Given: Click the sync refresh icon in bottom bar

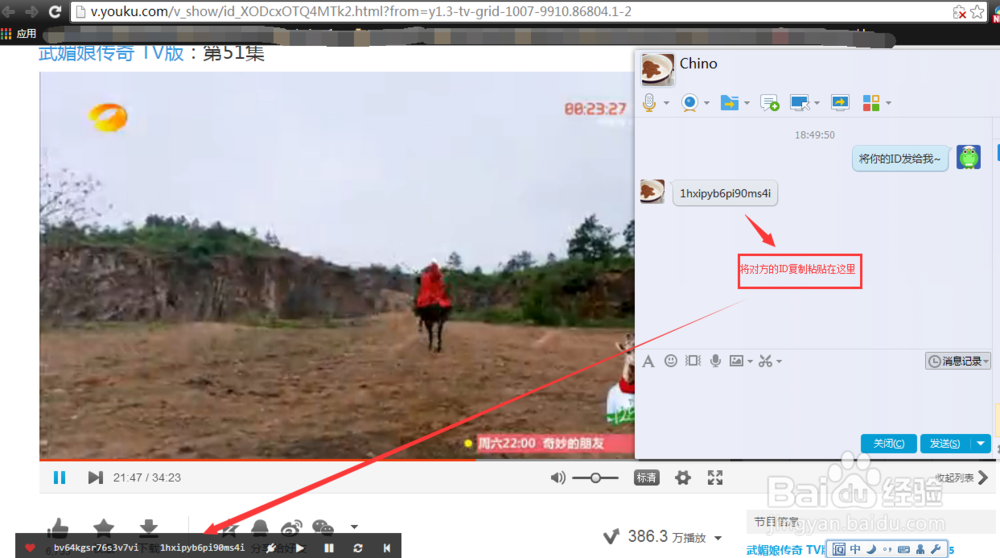Looking at the screenshot, I should point(358,548).
